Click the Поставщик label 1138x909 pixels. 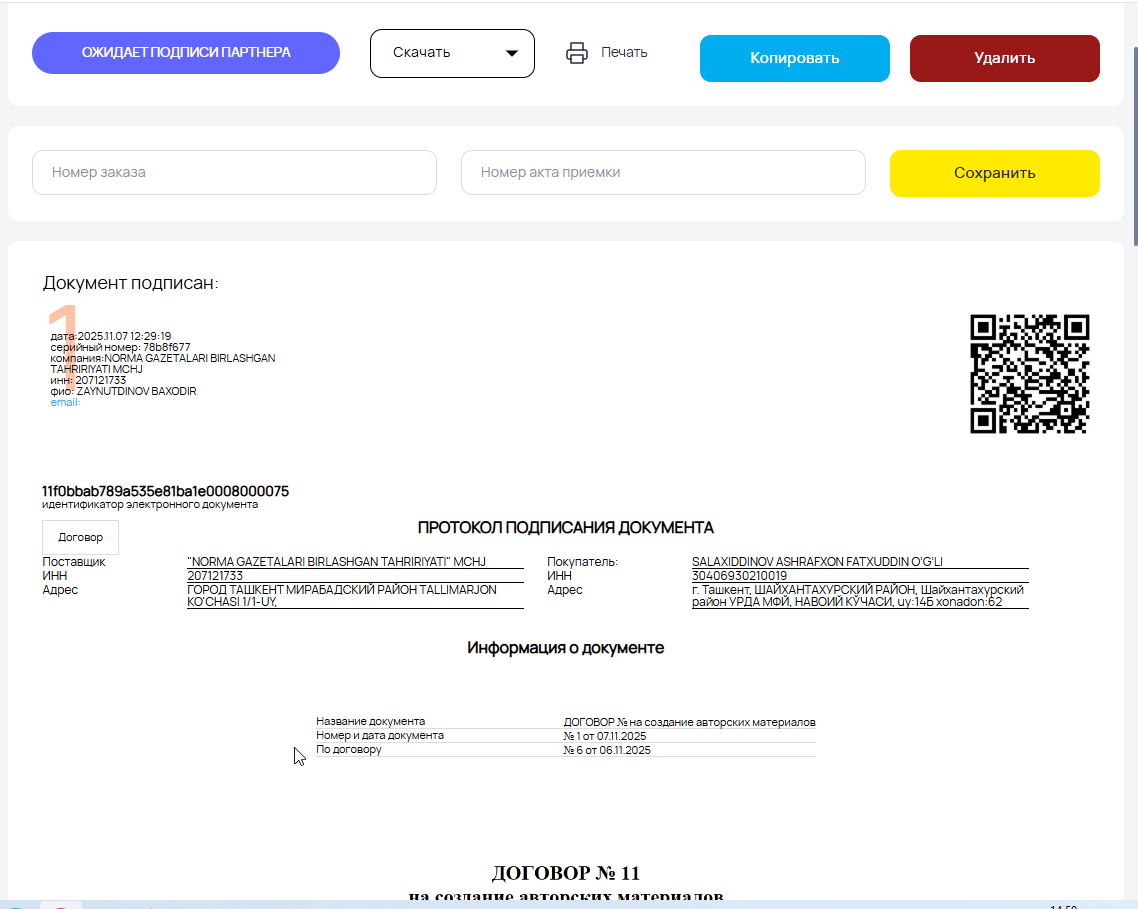(74, 562)
